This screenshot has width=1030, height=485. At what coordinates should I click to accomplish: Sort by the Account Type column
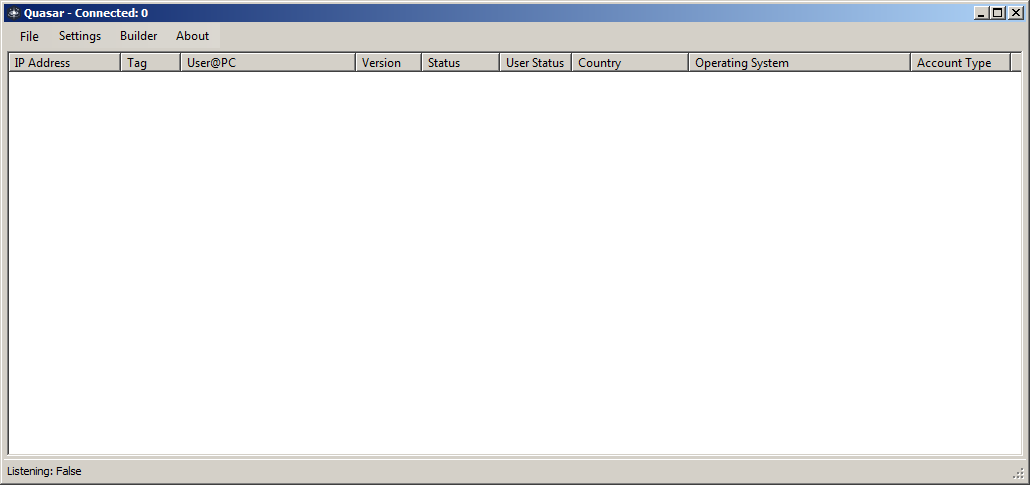pos(960,63)
